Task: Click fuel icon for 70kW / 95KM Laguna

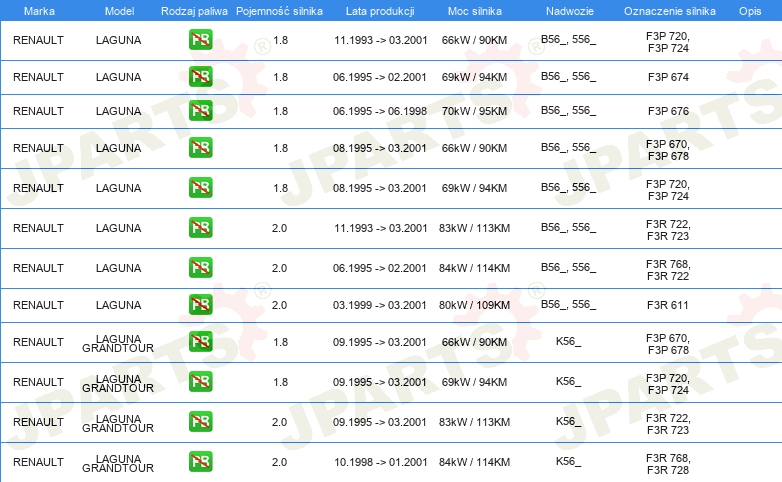Action: (x=200, y=110)
